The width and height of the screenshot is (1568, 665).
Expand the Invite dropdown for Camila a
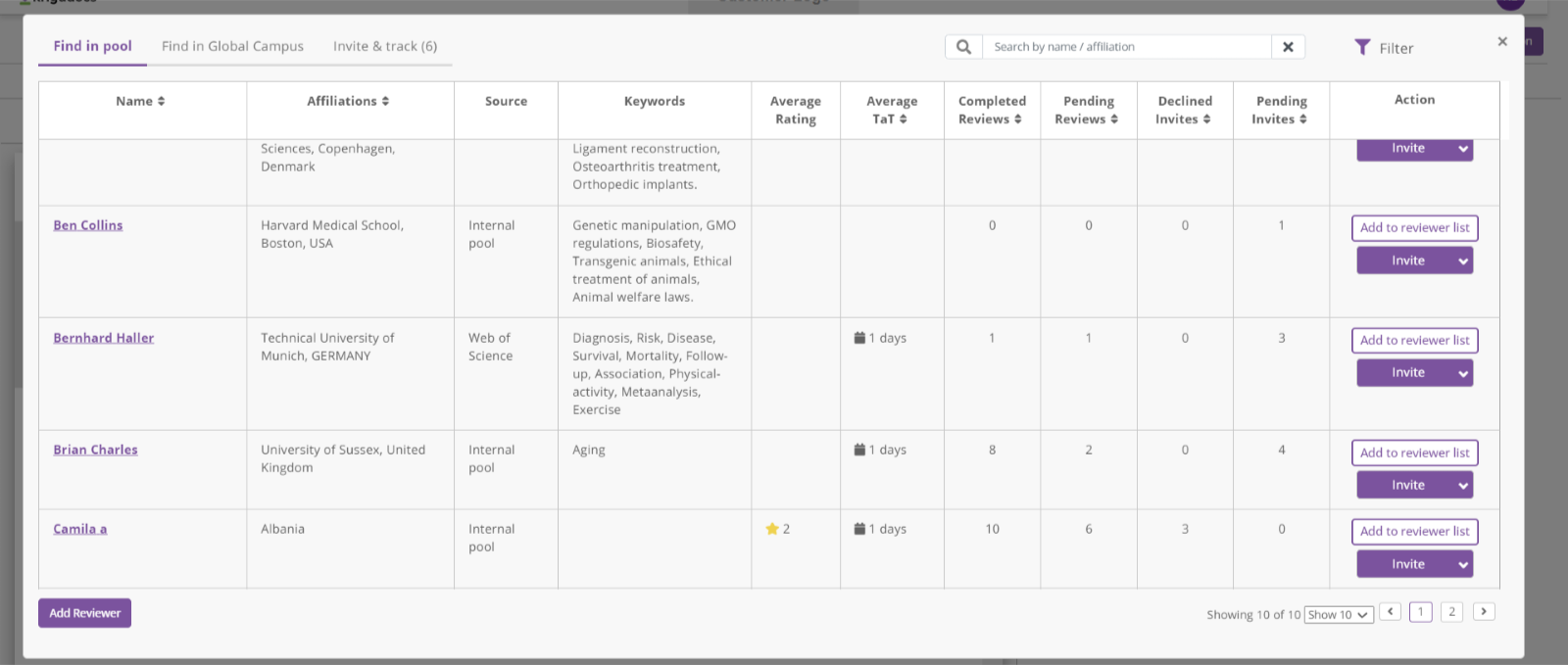click(x=1463, y=564)
